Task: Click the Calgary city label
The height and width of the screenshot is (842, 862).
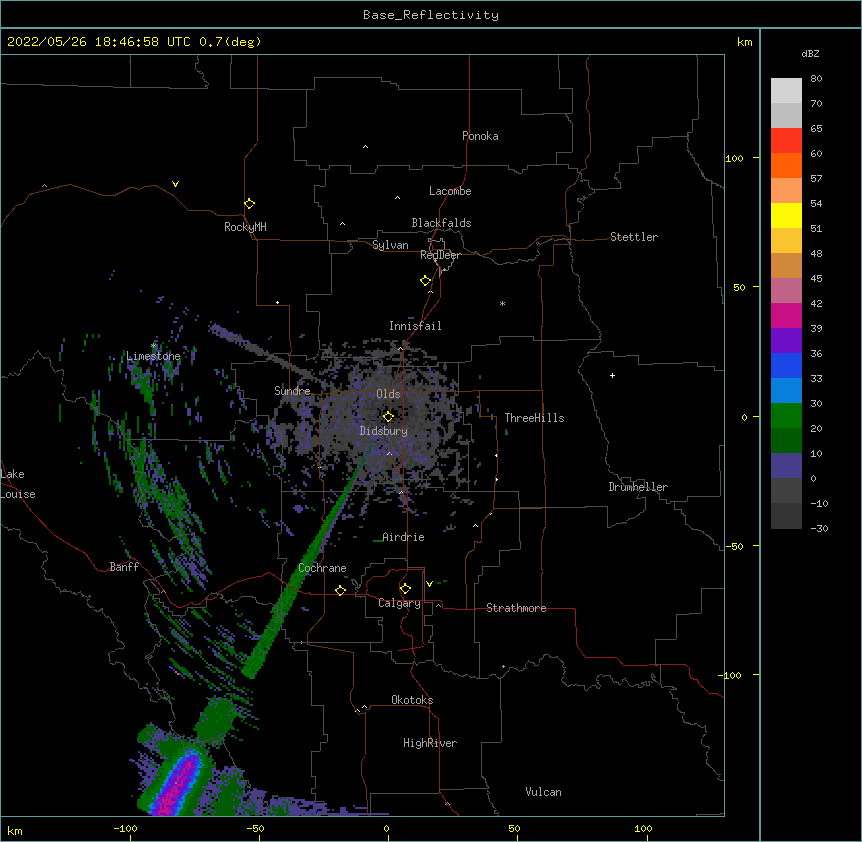Action: click(399, 603)
